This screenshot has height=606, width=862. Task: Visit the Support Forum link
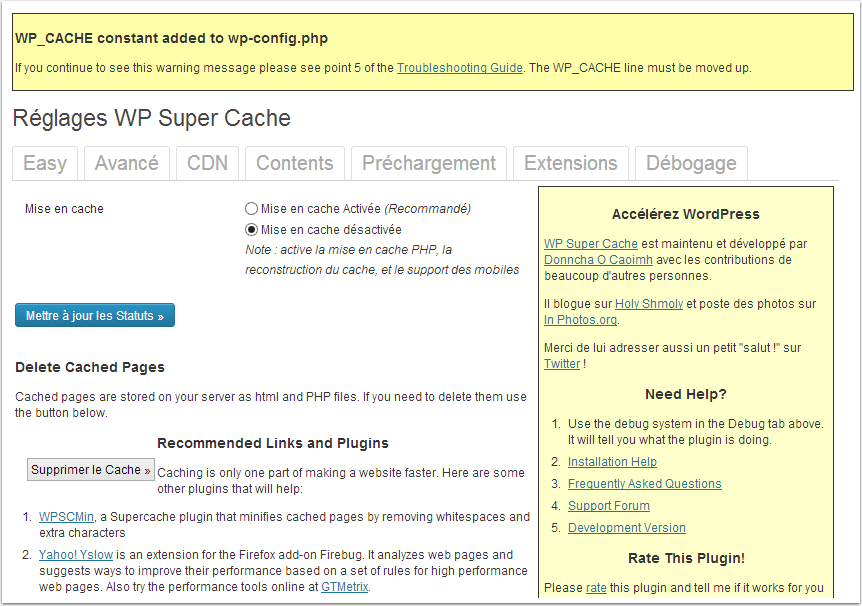(x=609, y=506)
